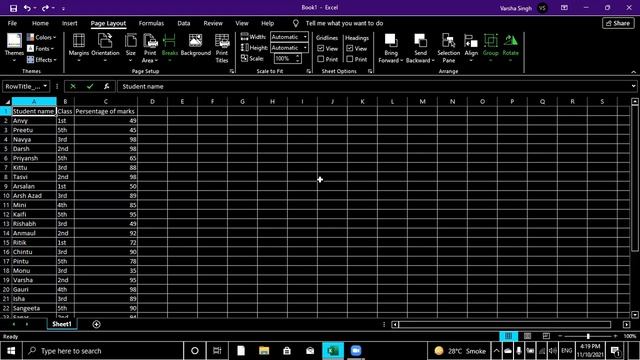The height and width of the screenshot is (360, 640).
Task: Click the horizontal scroll right arrow
Action: point(627,324)
